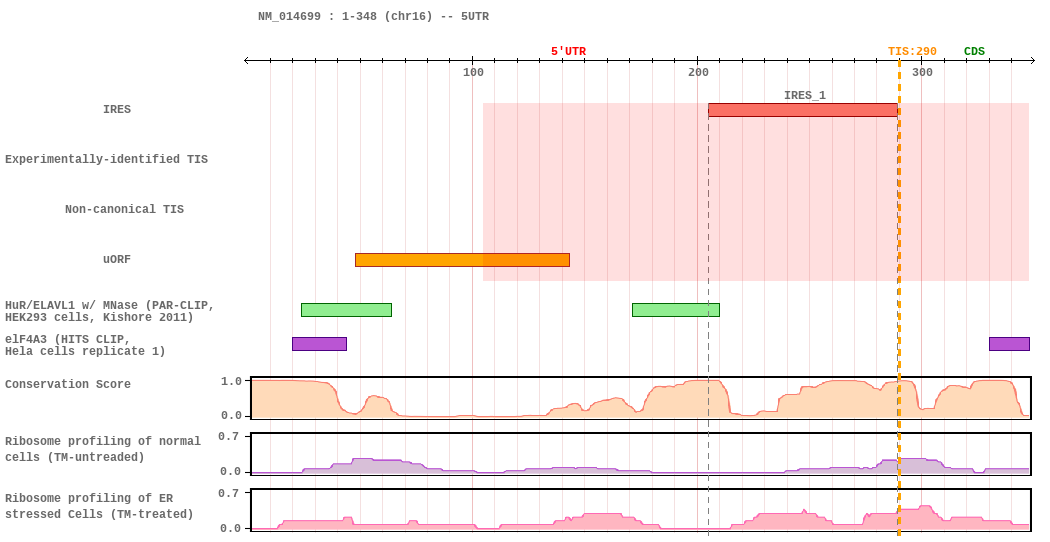Click the orange TIS:290 label
Screen dimensions: 1050x542
[x=912, y=52]
